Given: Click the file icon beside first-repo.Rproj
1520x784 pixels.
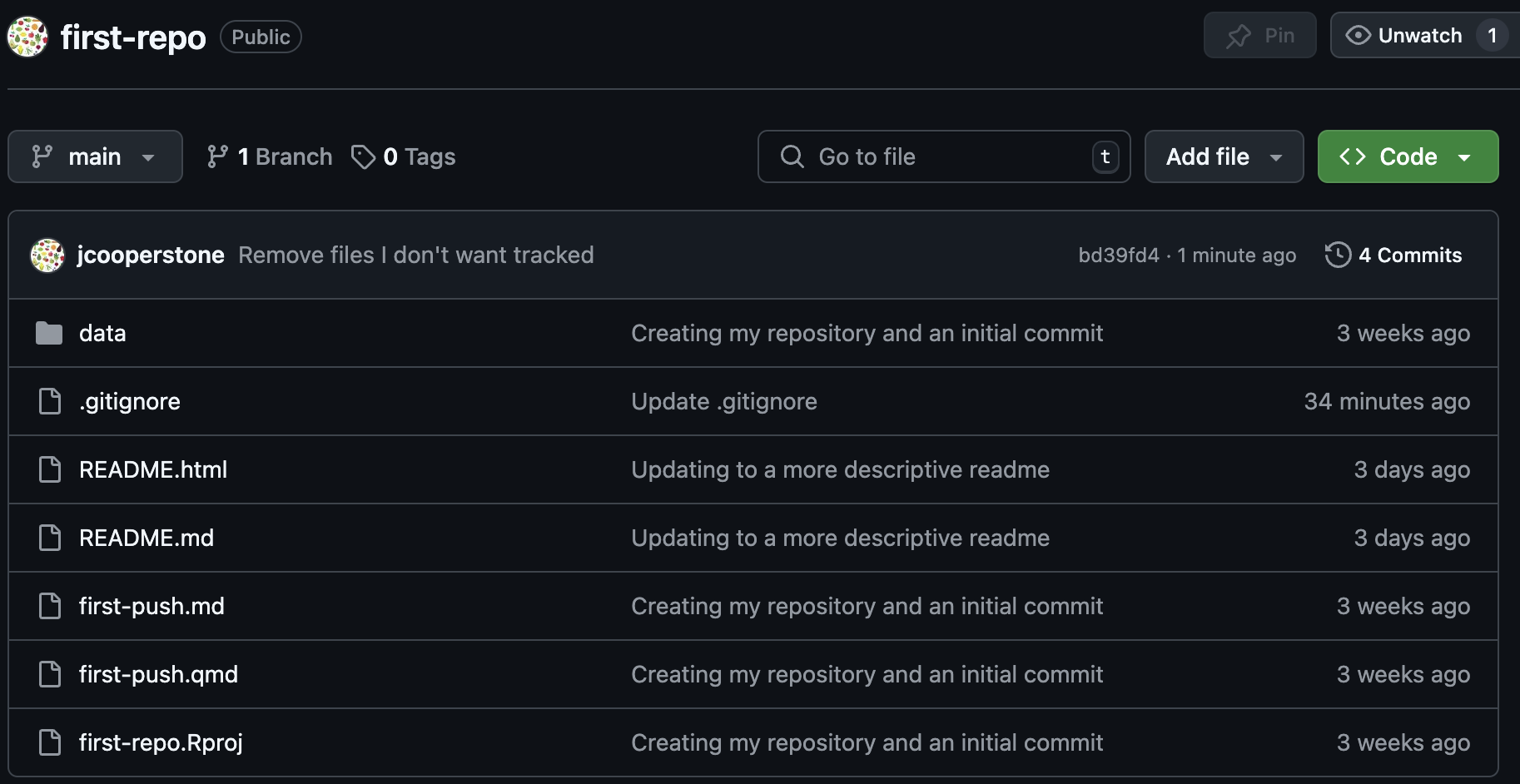Looking at the screenshot, I should click(50, 742).
